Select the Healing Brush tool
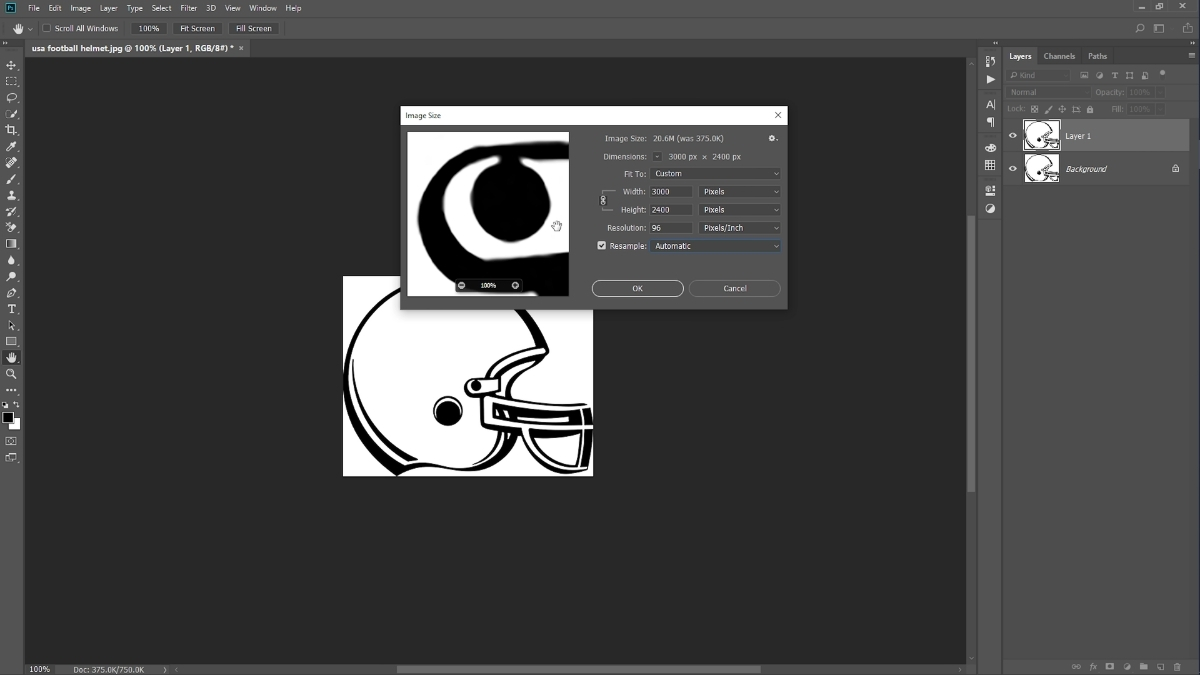This screenshot has height=675, width=1200. point(11,162)
